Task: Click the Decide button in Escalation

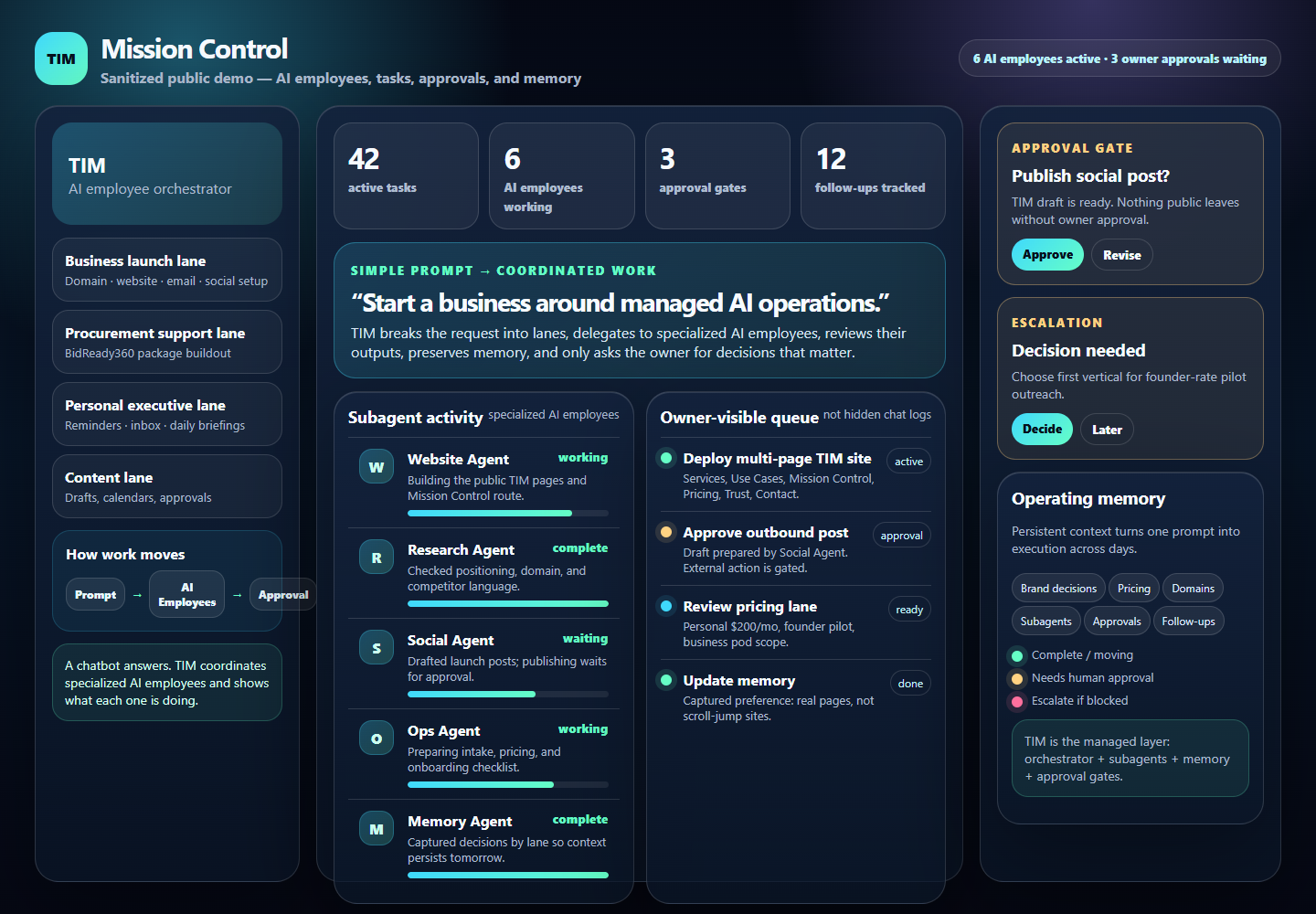Action: [x=1042, y=429]
